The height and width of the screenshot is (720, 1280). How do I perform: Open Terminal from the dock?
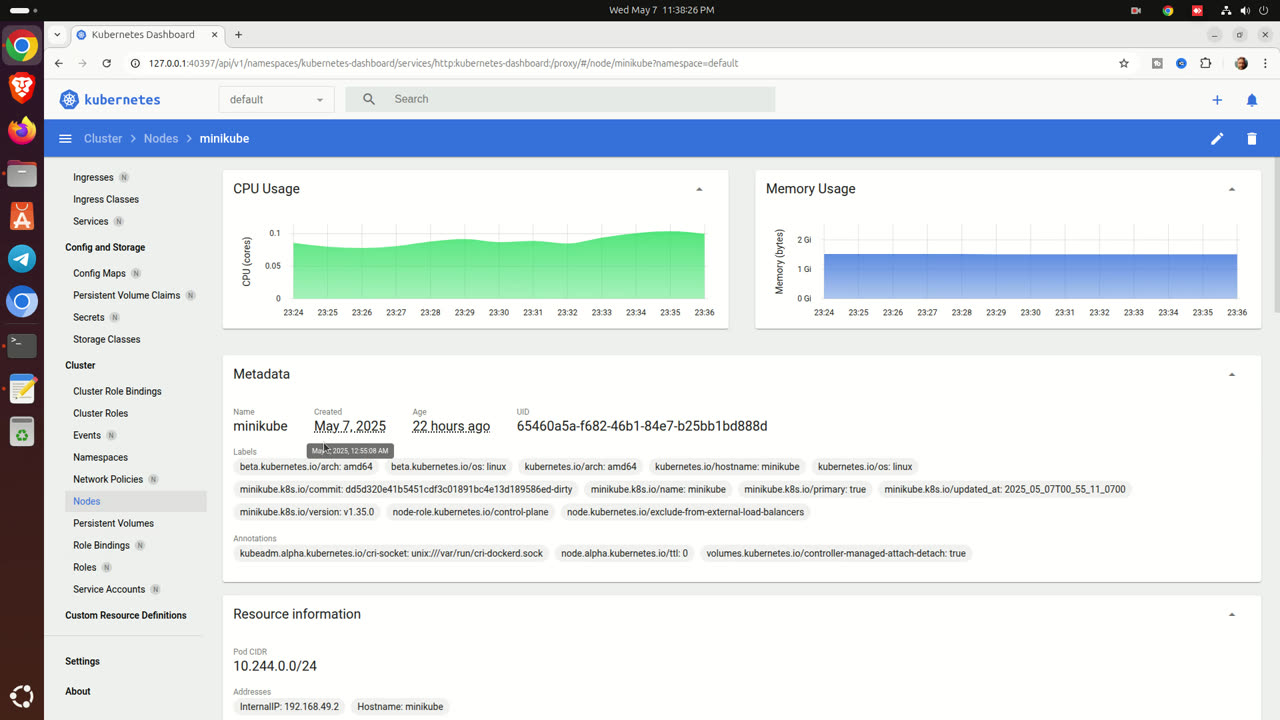(x=22, y=344)
